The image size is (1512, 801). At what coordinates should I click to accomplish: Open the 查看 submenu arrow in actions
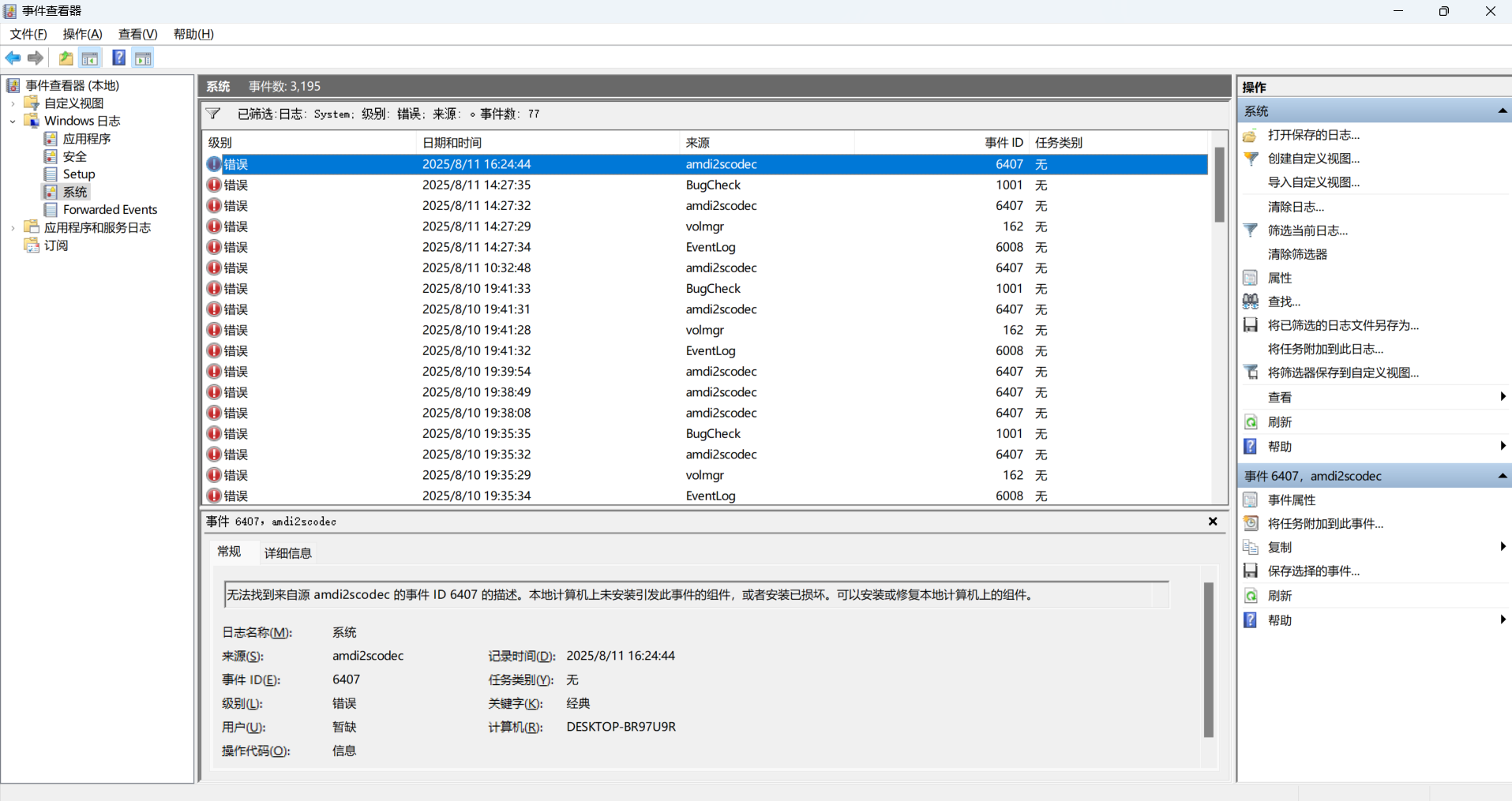coord(1503,397)
